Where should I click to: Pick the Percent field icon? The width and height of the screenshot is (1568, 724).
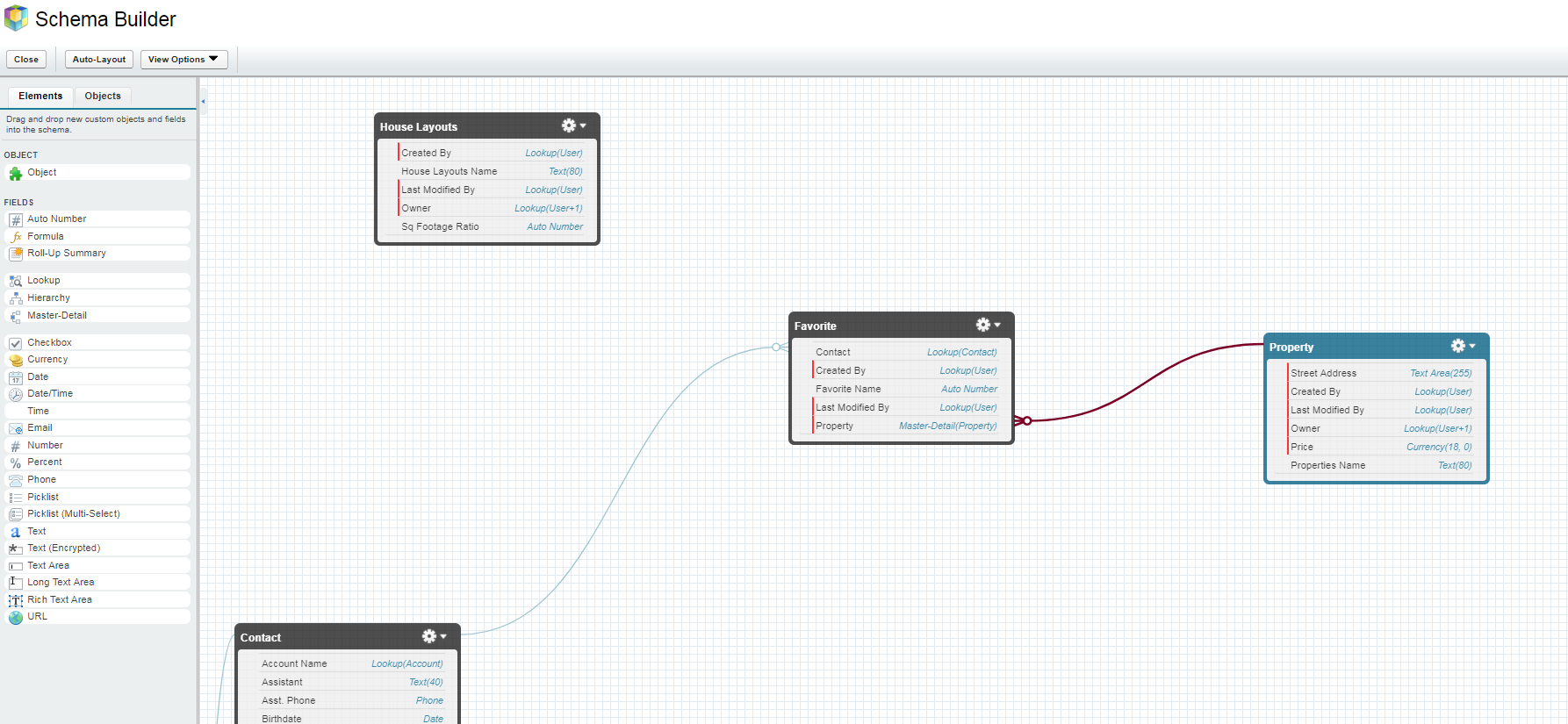15,462
